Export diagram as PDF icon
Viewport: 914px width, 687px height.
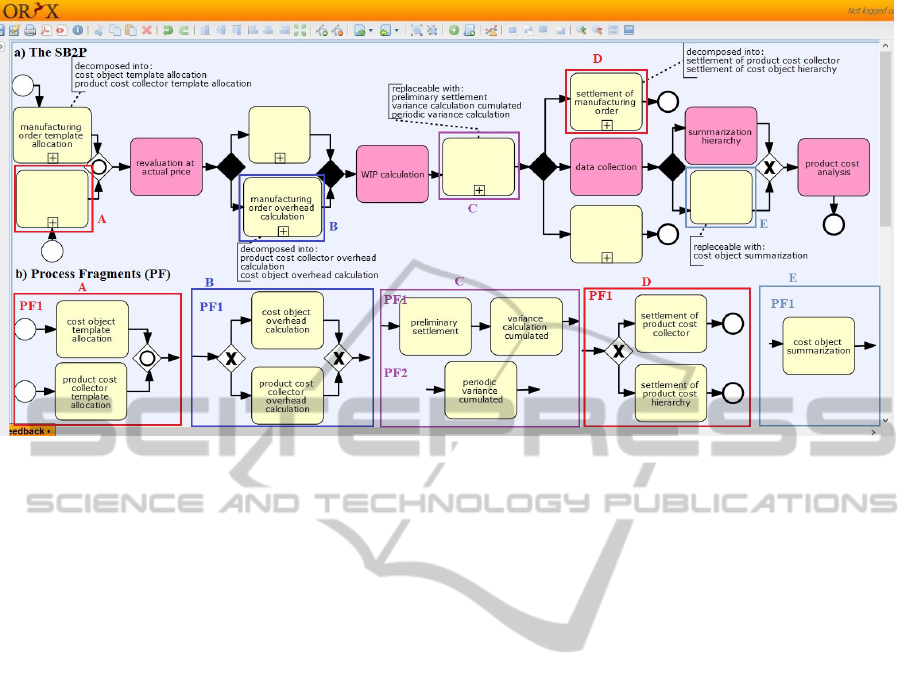[x=46, y=31]
